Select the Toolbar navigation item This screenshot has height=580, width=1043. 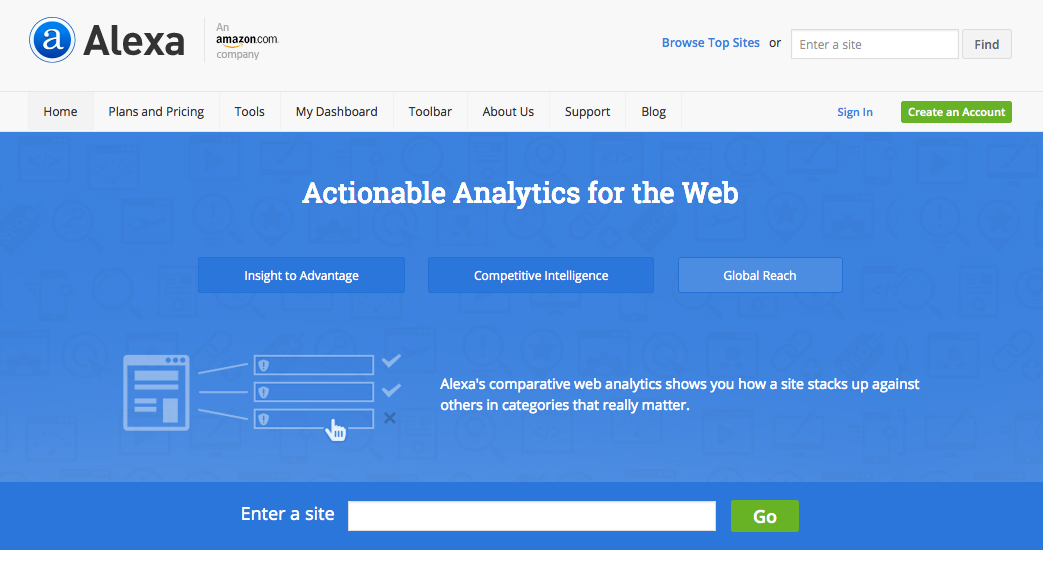[430, 112]
